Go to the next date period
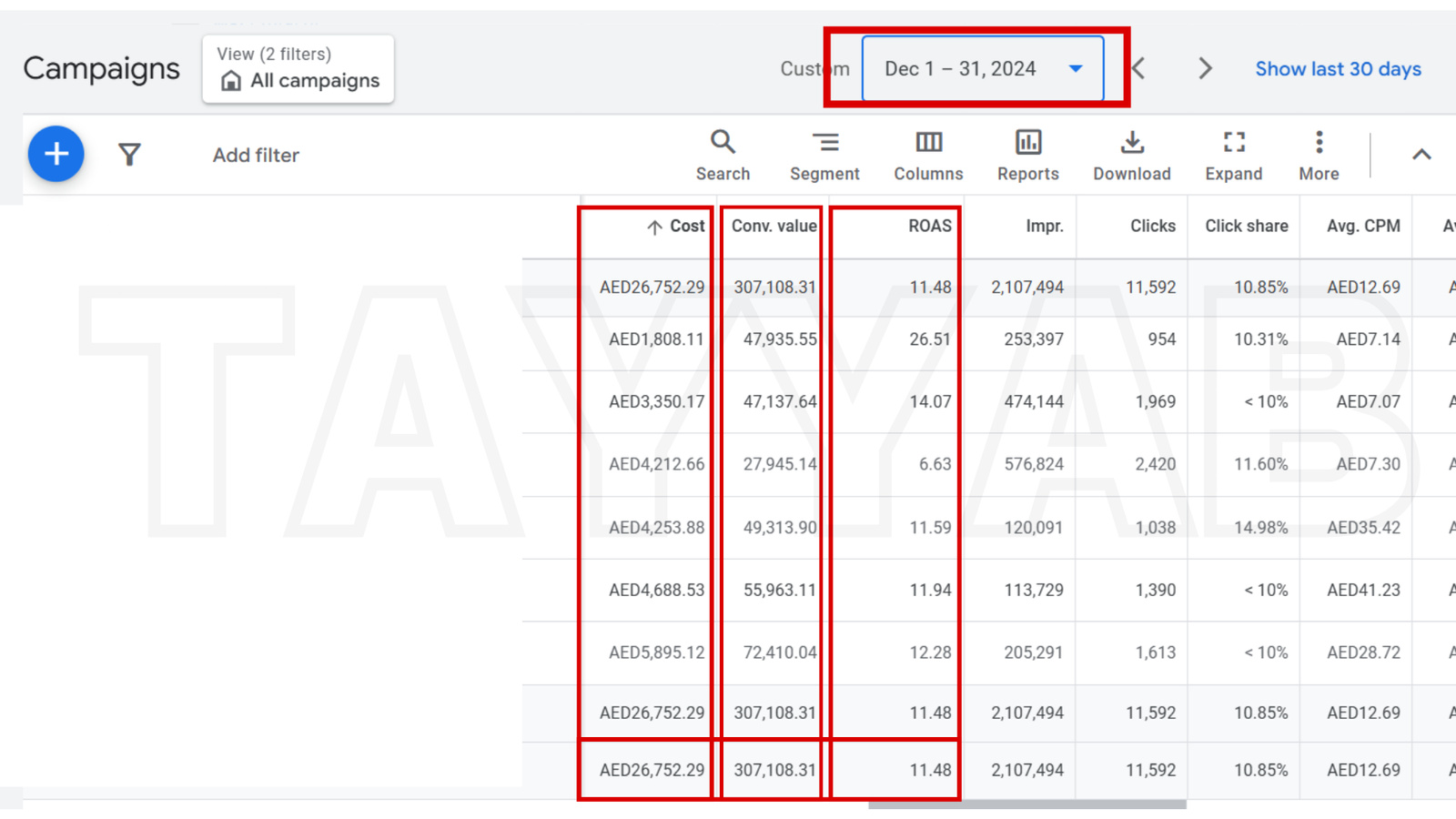Viewport: 1456px width, 819px height. [x=1205, y=69]
